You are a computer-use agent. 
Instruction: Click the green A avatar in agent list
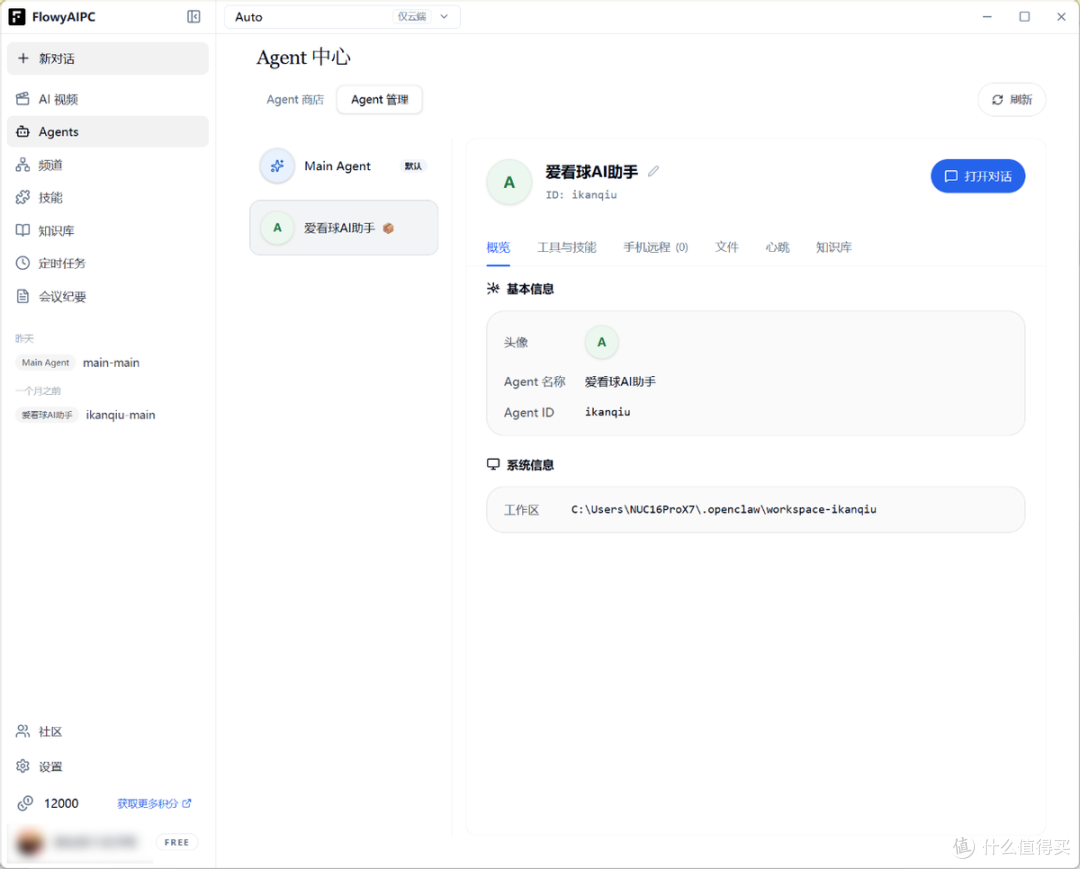(278, 228)
